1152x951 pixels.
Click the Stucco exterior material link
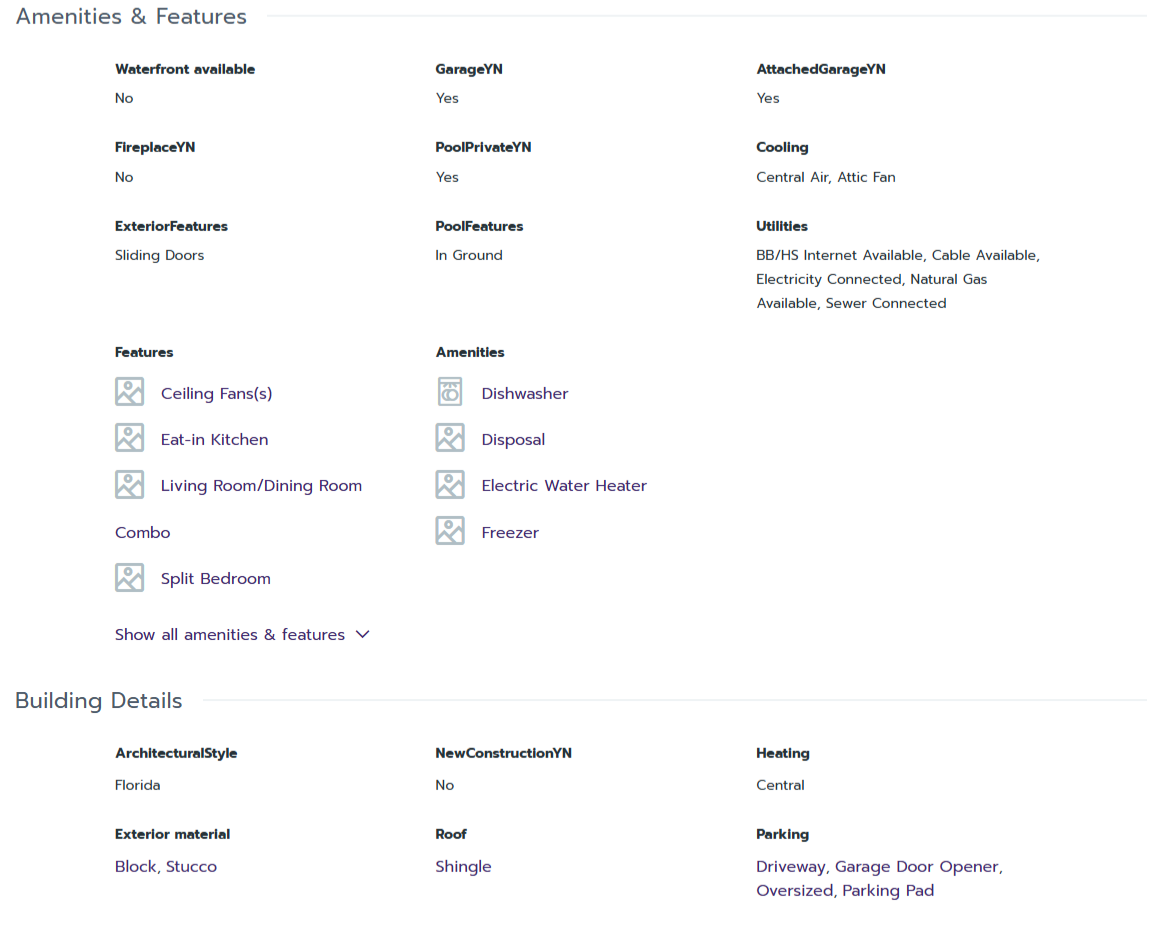click(x=191, y=867)
